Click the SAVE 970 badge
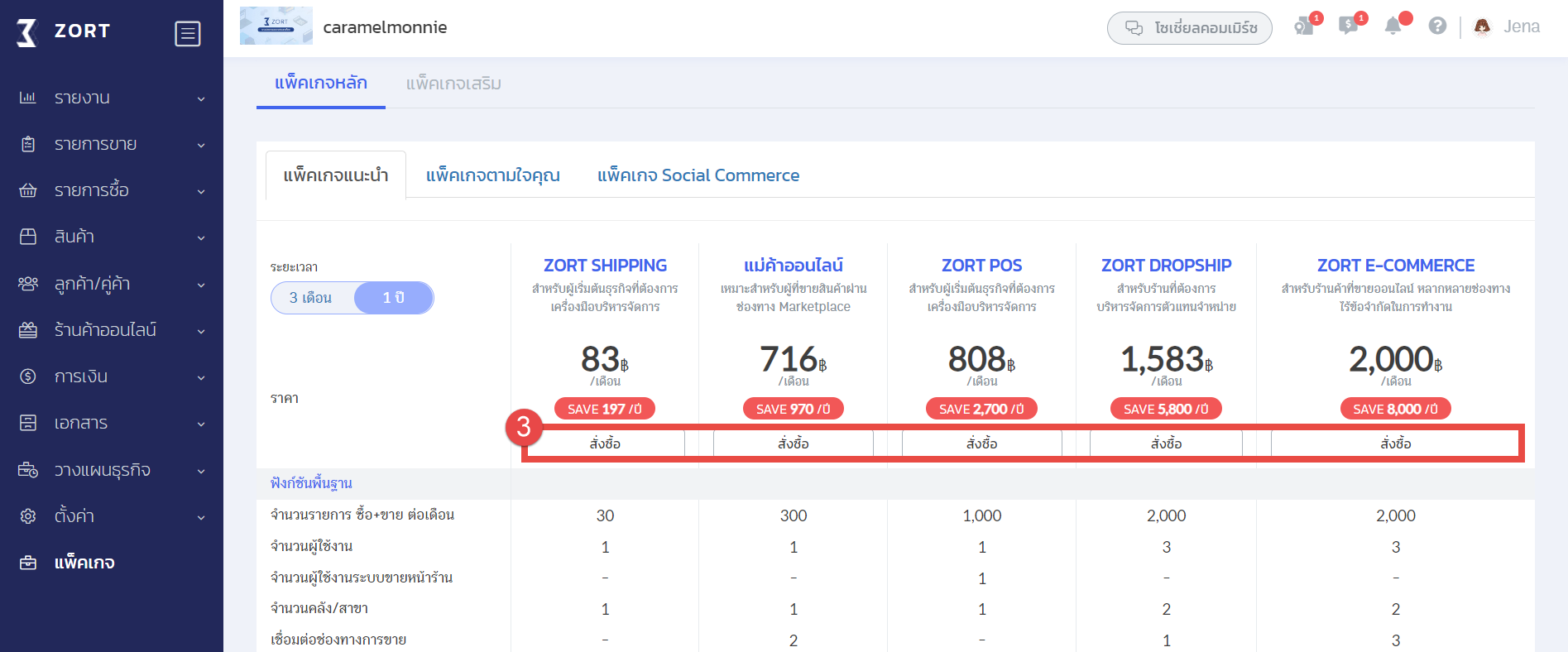 point(794,409)
